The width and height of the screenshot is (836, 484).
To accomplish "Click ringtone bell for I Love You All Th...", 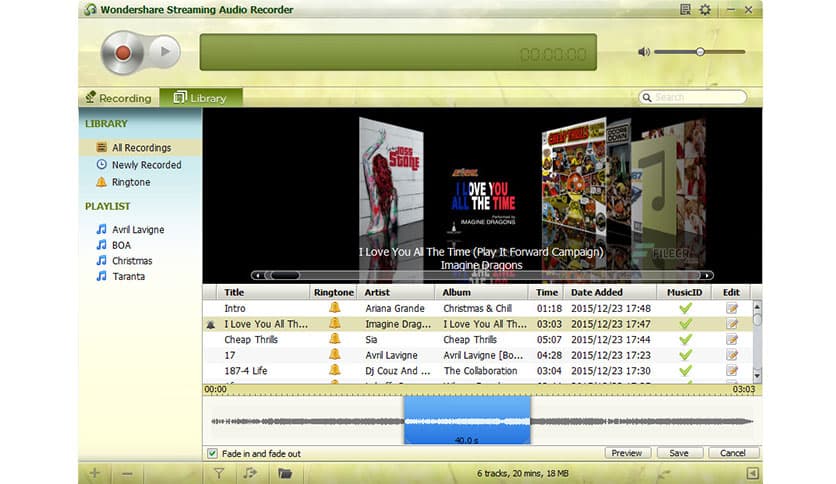I will coord(334,323).
